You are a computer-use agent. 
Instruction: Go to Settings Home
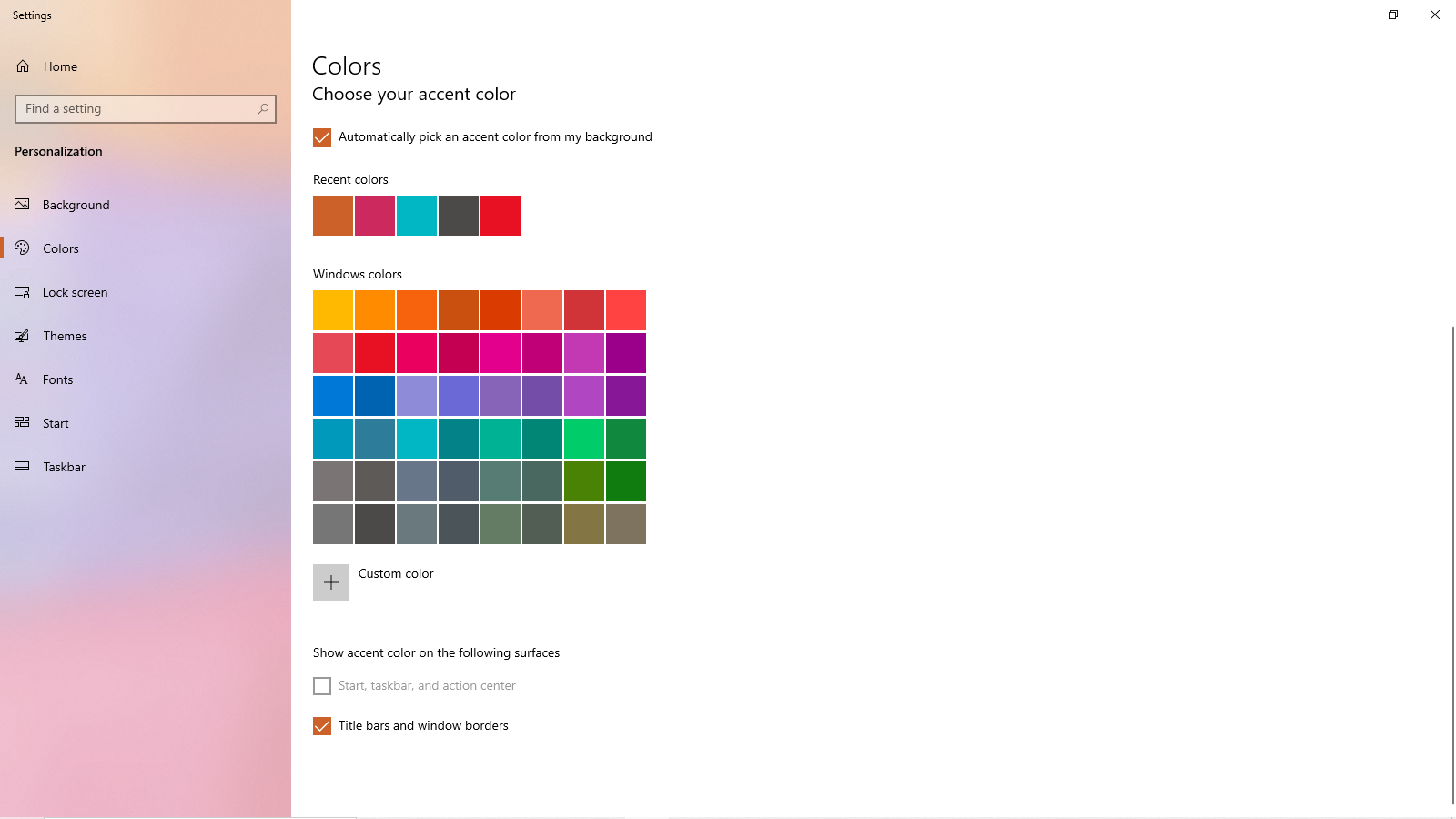tap(146, 66)
